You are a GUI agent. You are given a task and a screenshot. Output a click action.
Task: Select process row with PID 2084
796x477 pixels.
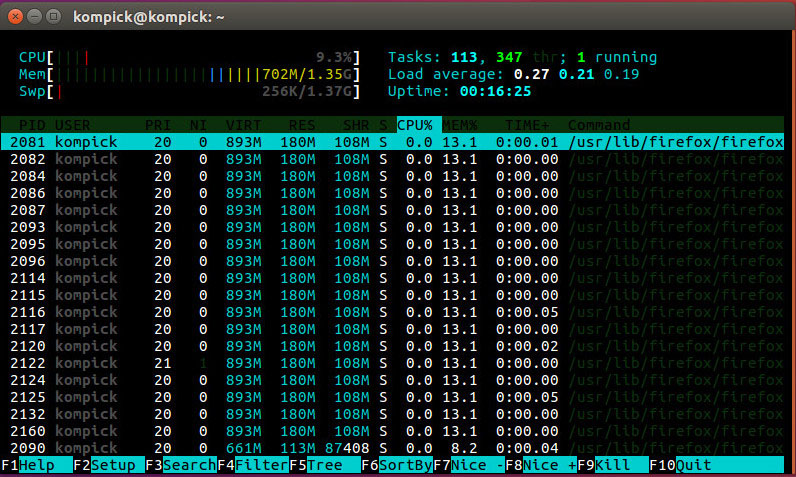coord(392,176)
